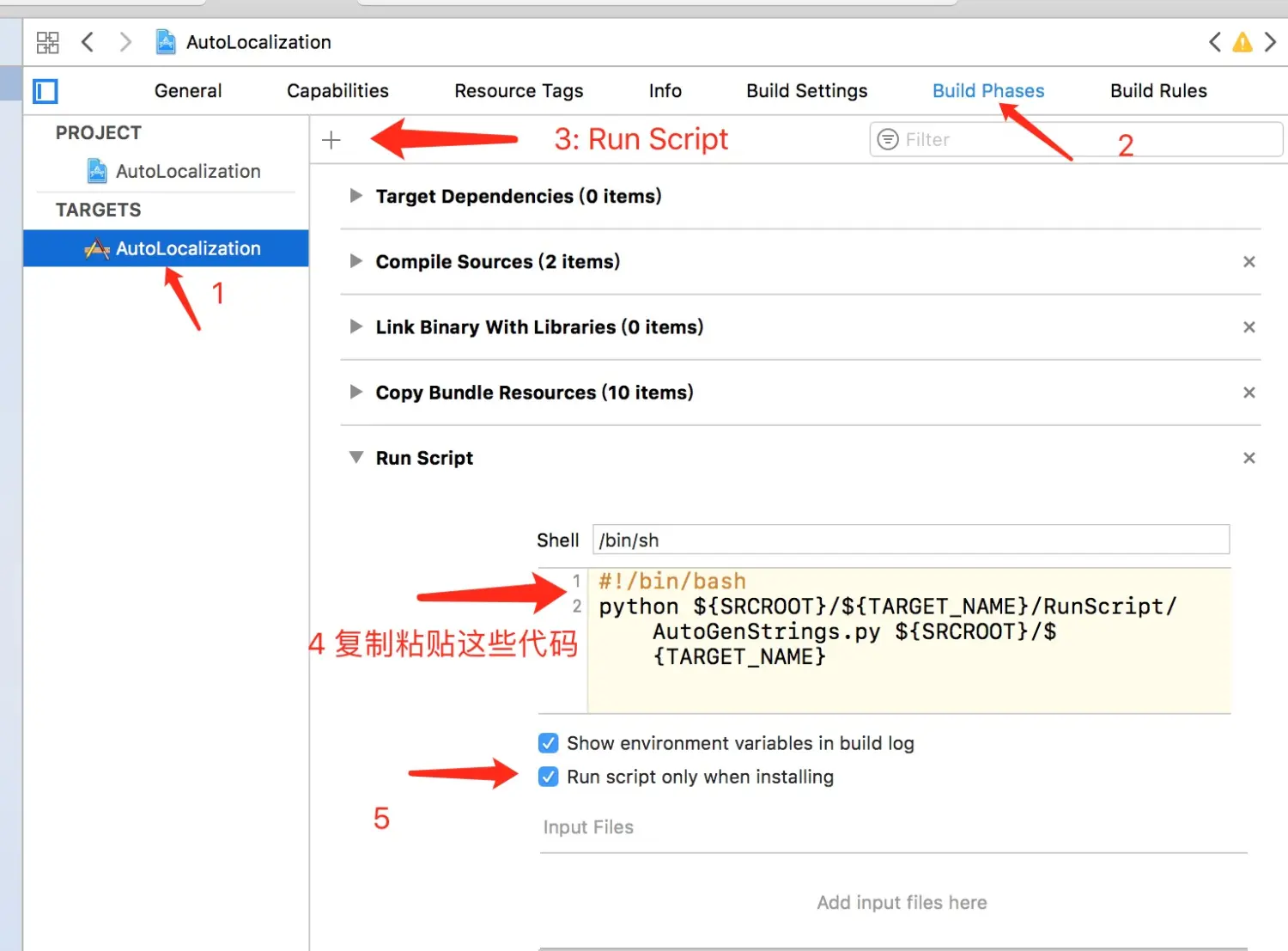Remove the Compile Sources phase

tap(1249, 262)
